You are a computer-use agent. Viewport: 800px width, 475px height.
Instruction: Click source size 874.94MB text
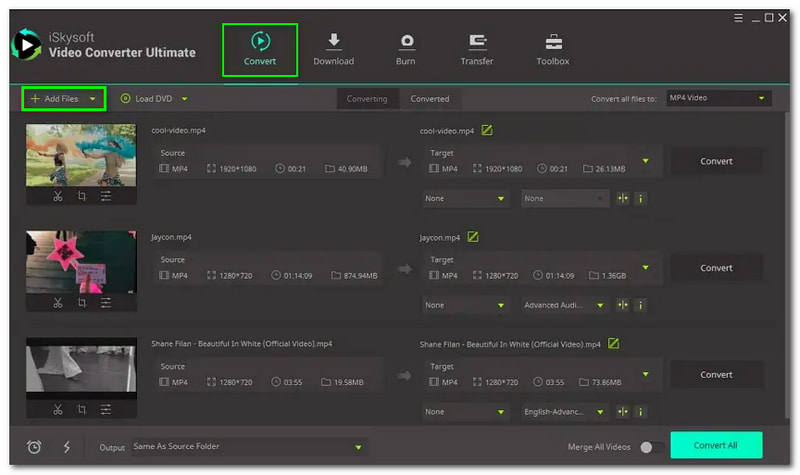(x=360, y=276)
